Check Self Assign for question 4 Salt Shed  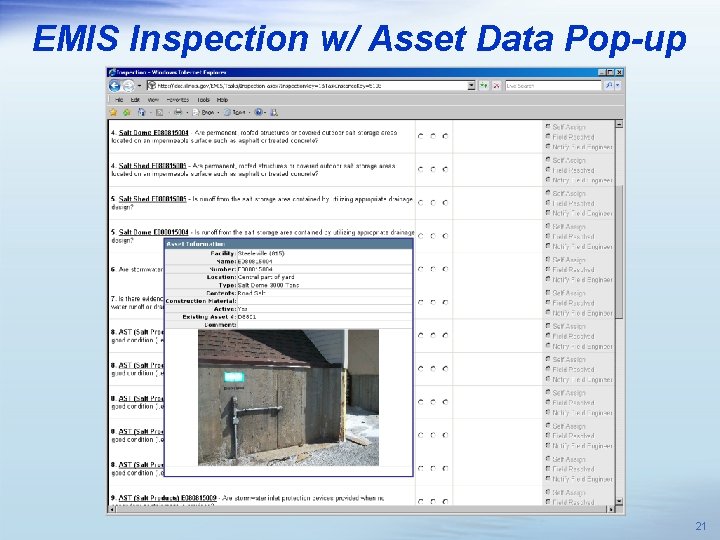tap(548, 159)
